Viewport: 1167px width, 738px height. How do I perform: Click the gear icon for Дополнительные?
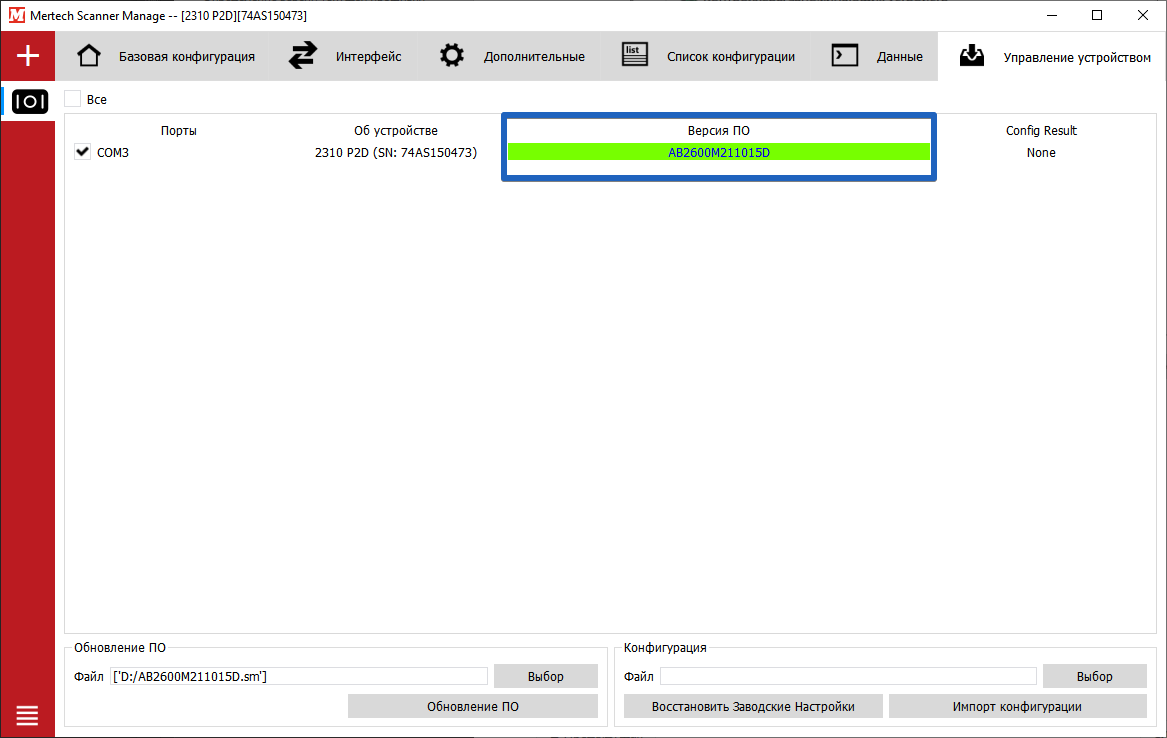coord(452,56)
